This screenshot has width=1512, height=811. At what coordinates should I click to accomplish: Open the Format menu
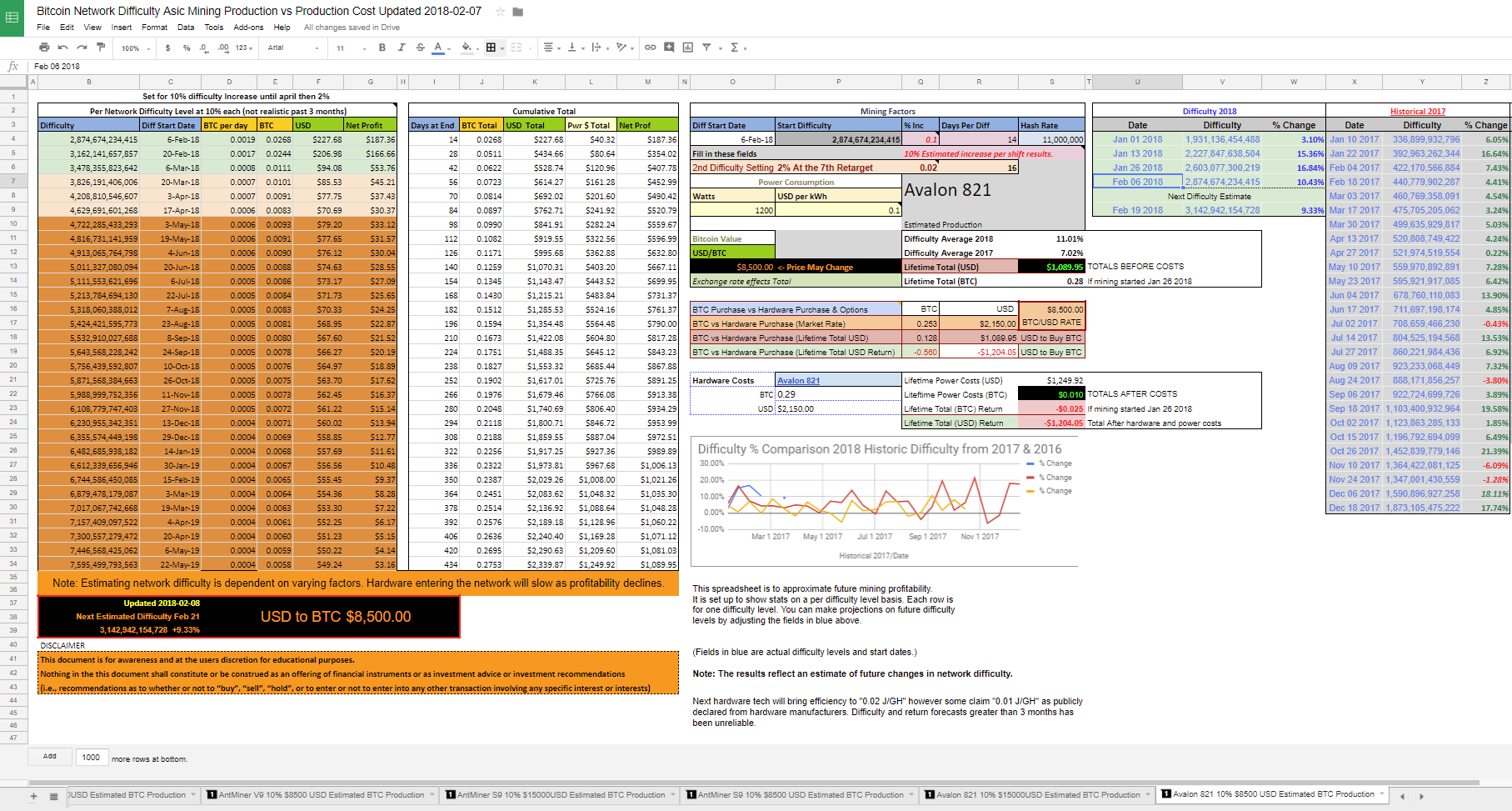click(x=154, y=28)
